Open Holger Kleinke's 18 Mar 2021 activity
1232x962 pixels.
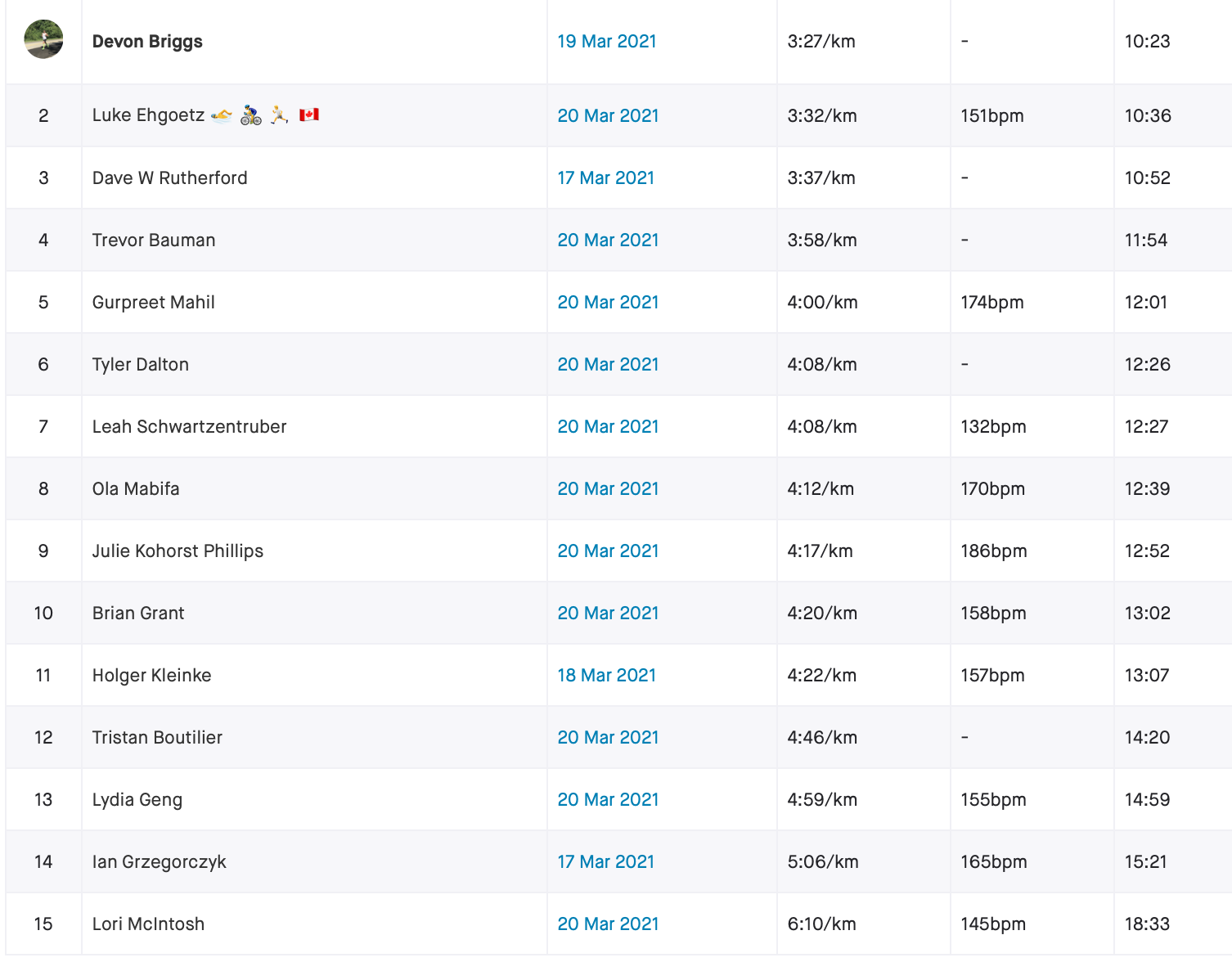point(607,676)
